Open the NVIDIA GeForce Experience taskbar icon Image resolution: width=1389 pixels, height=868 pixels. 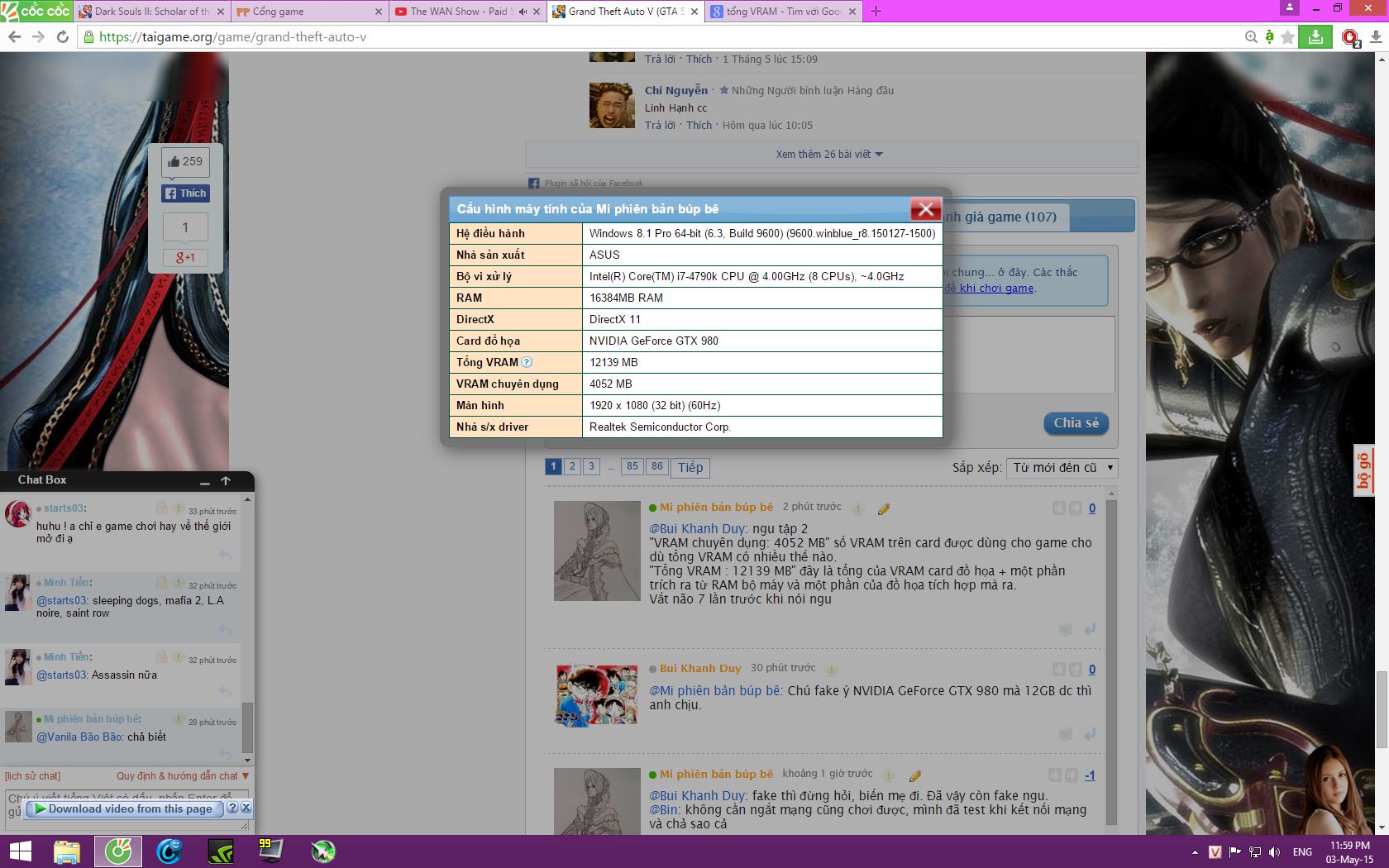[x=221, y=851]
